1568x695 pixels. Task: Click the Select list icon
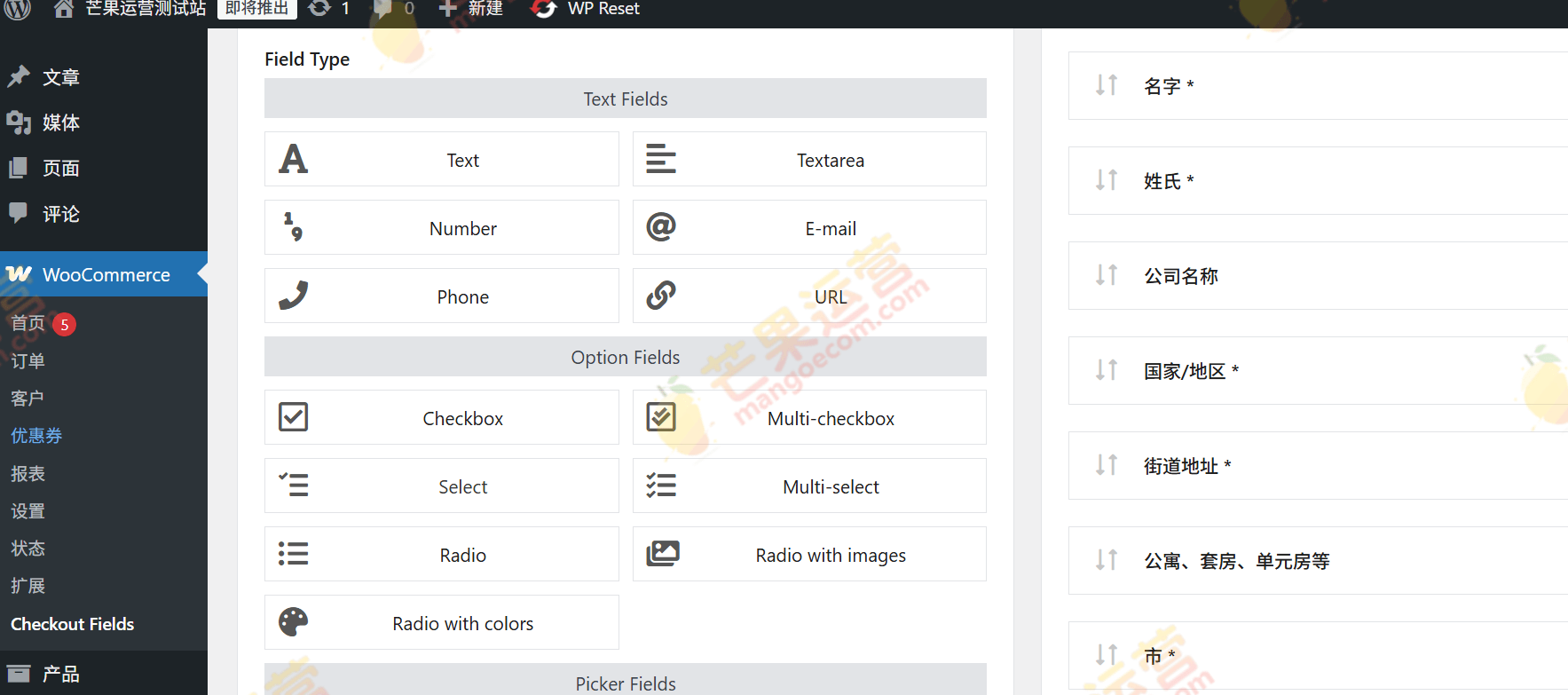pyautogui.click(x=294, y=485)
